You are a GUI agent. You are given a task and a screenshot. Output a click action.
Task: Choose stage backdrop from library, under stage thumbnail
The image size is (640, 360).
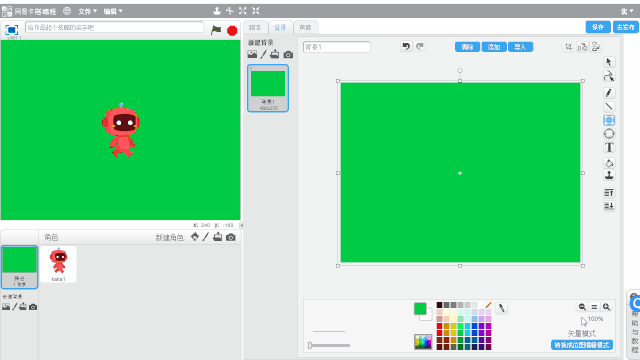(x=6, y=307)
